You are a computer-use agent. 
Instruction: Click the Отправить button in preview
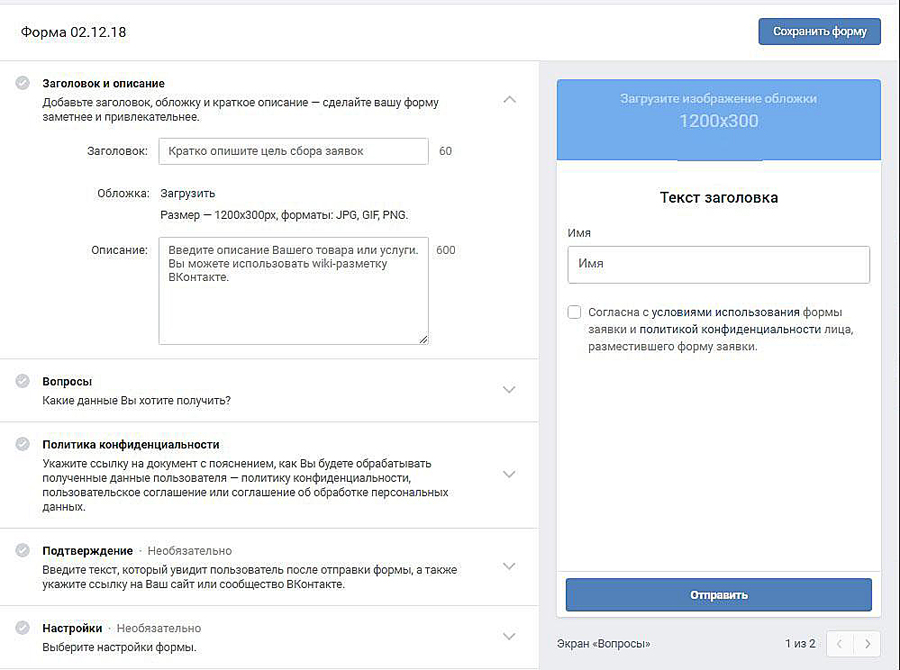pyautogui.click(x=718, y=595)
